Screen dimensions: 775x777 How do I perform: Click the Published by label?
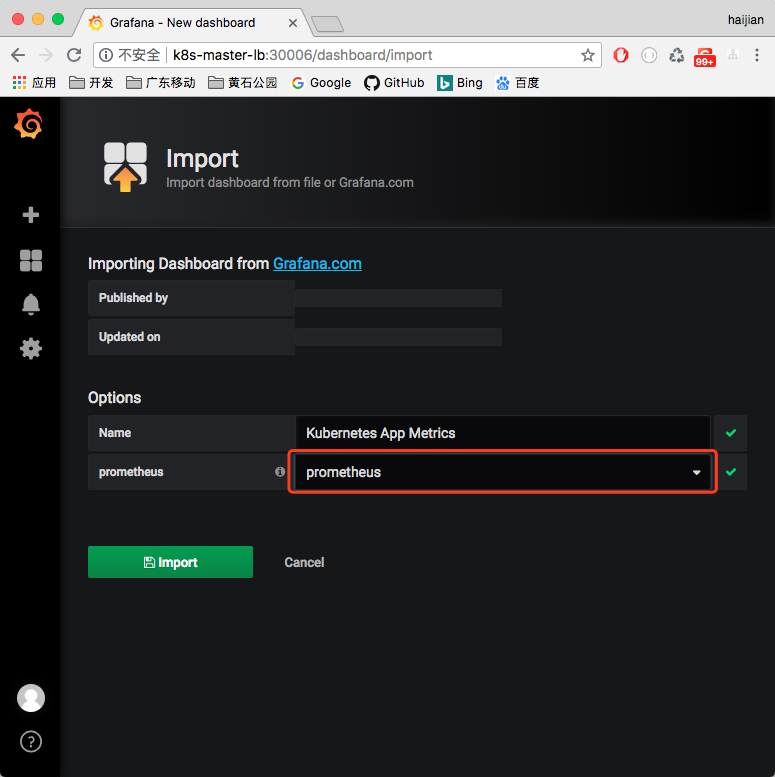pyautogui.click(x=133, y=298)
